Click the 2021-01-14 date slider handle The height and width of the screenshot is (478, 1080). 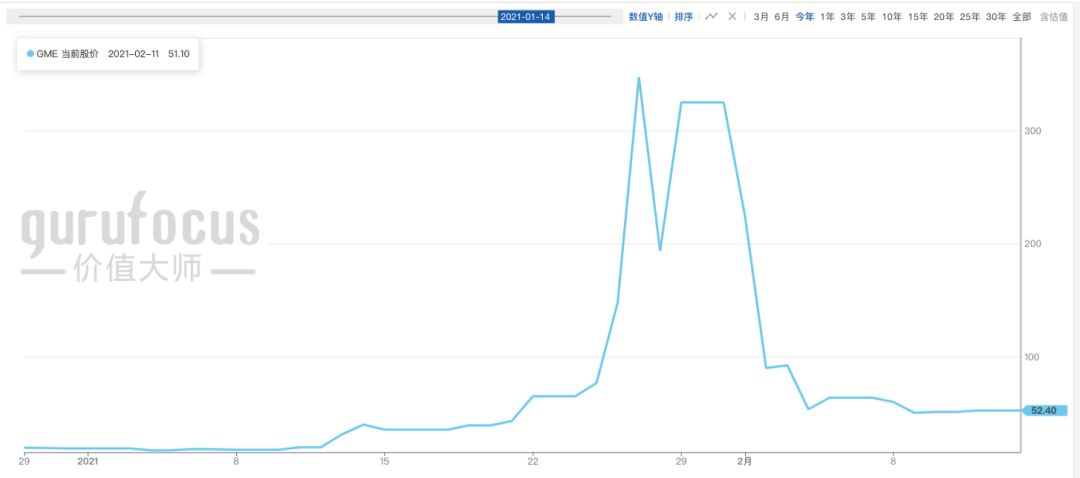526,17
